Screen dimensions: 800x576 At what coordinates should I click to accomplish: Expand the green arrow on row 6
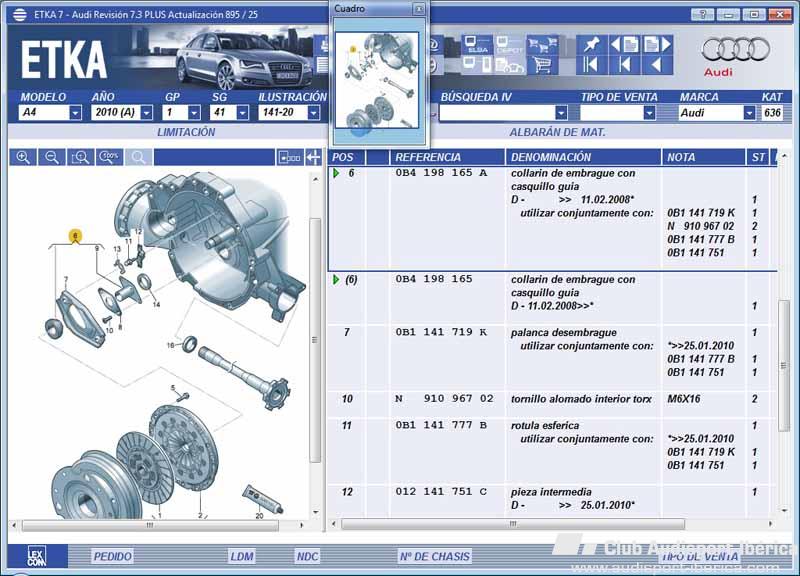click(x=336, y=173)
